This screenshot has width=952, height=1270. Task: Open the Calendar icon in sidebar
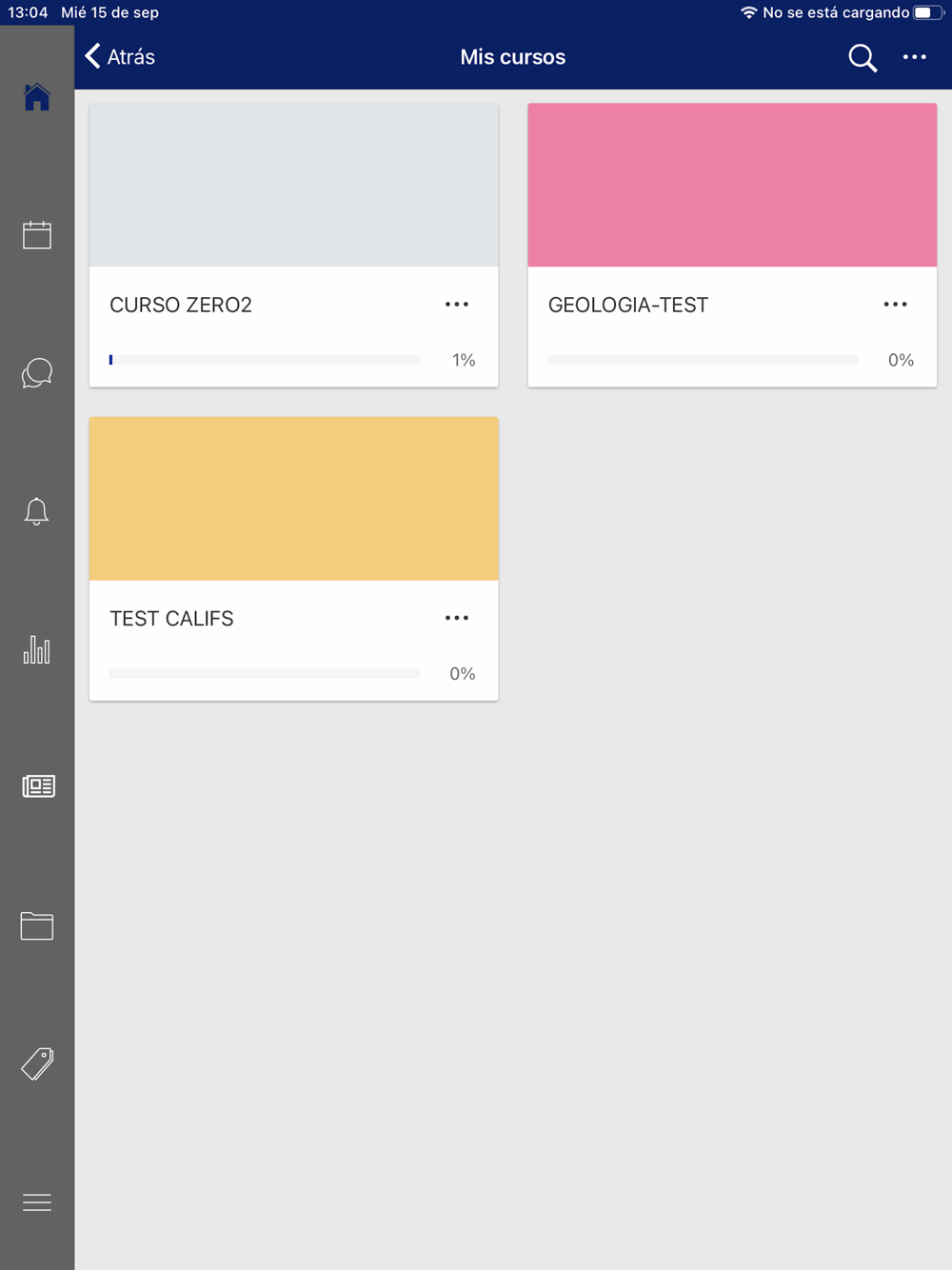[x=37, y=235]
